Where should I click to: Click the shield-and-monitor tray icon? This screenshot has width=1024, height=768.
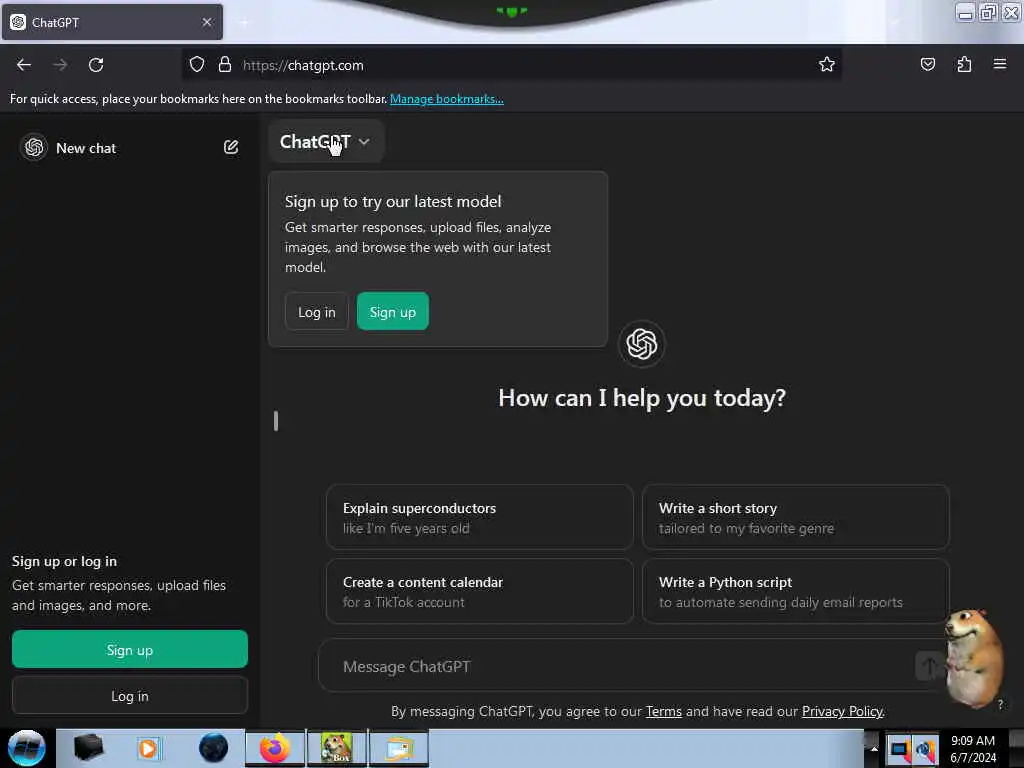pyautogui.click(x=925, y=750)
